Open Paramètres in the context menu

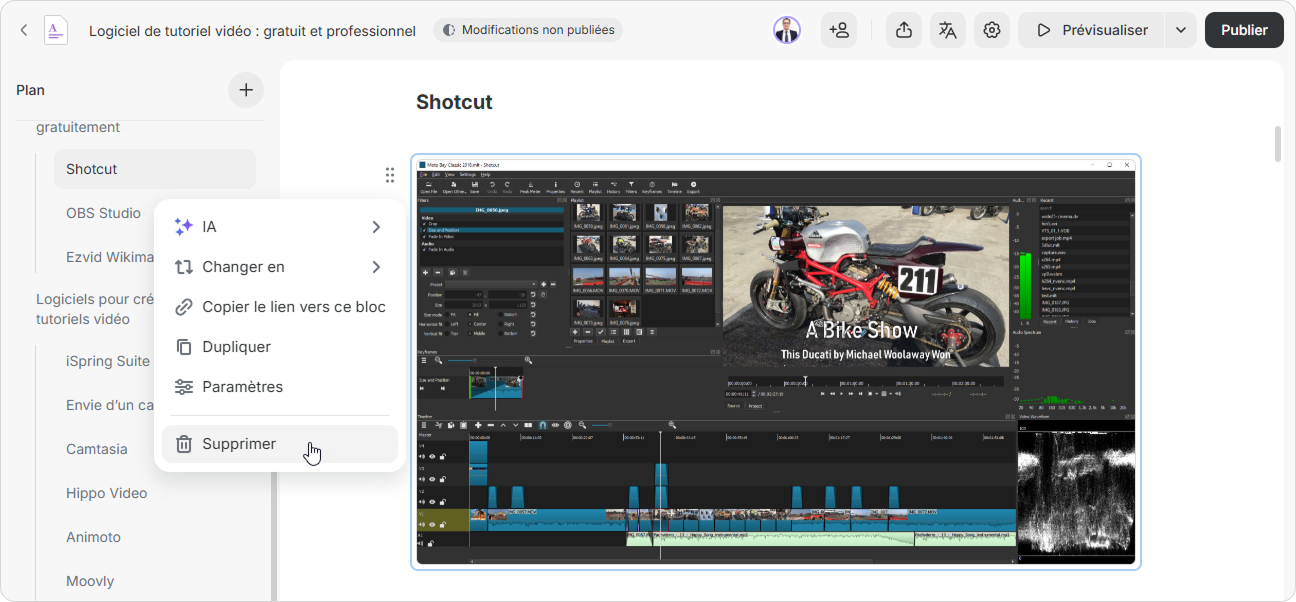pyautogui.click(x=242, y=387)
